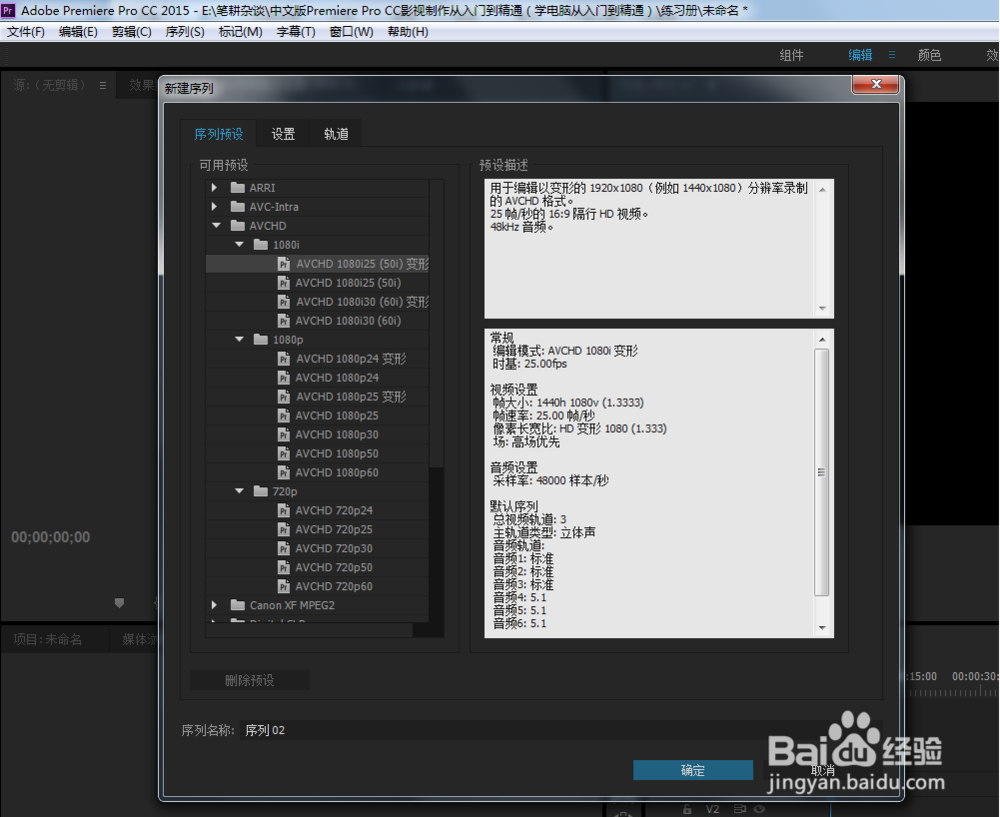Select AVCHD 1080p25 变形 preset
The height and width of the screenshot is (817, 1000).
pos(317,397)
